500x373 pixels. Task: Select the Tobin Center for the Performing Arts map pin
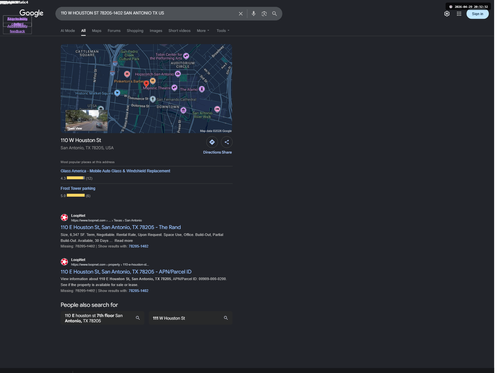[186, 56]
